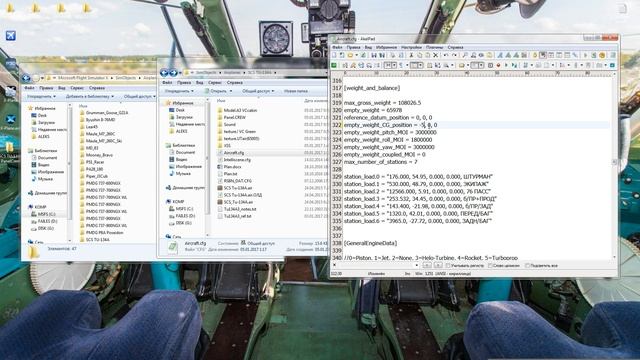Open Добавить в библиотеку dropdown in Airplanes window

[90, 97]
